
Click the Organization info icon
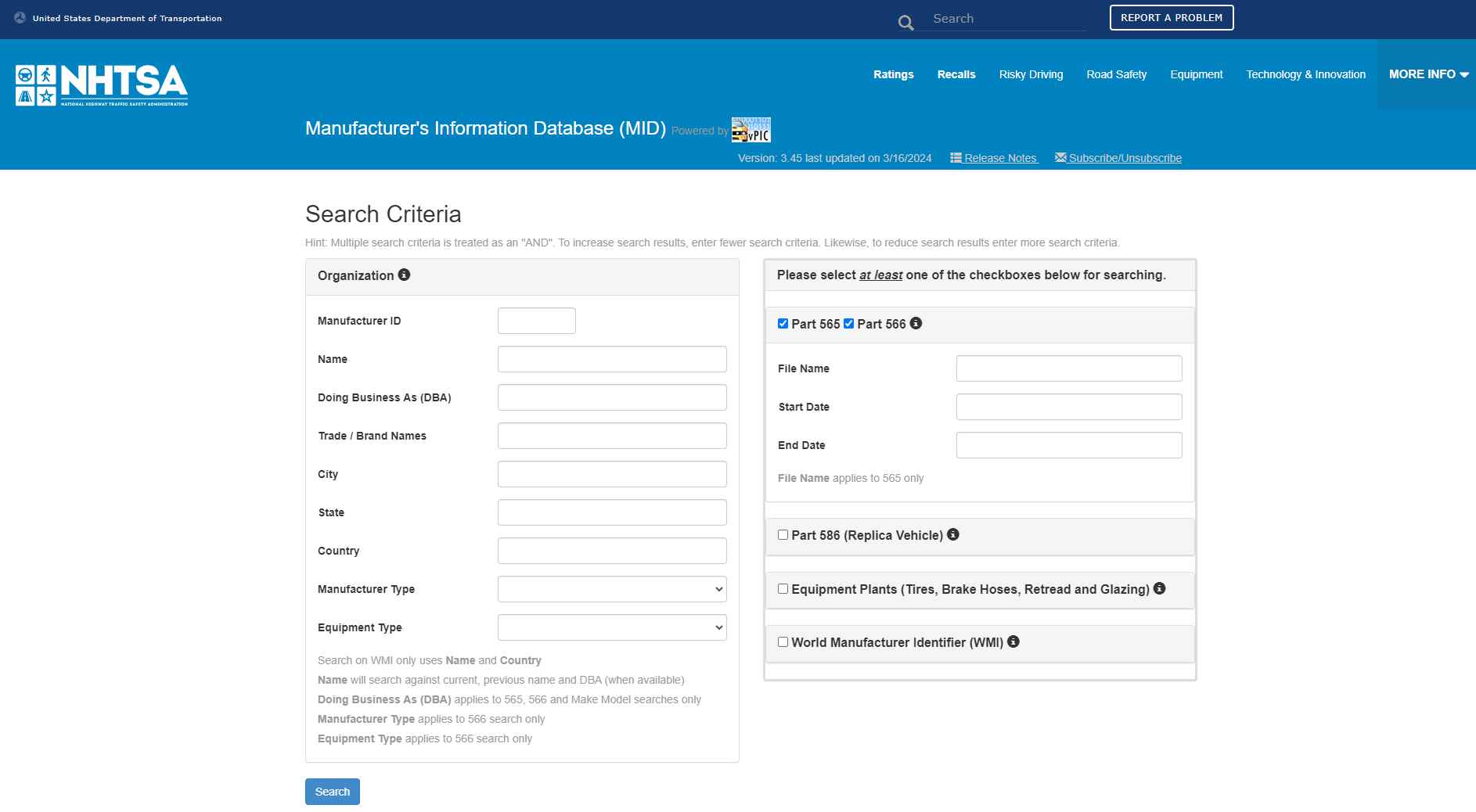click(x=404, y=275)
